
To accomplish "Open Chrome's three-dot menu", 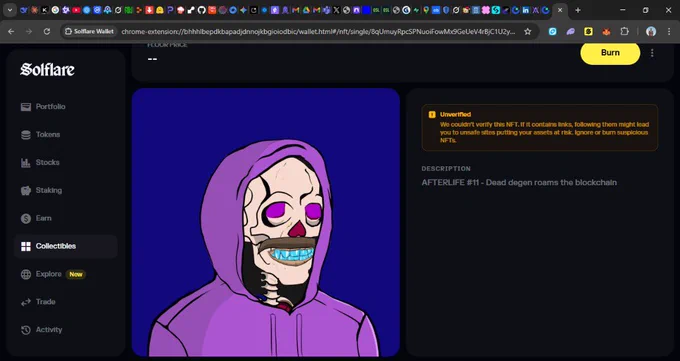I will point(669,32).
